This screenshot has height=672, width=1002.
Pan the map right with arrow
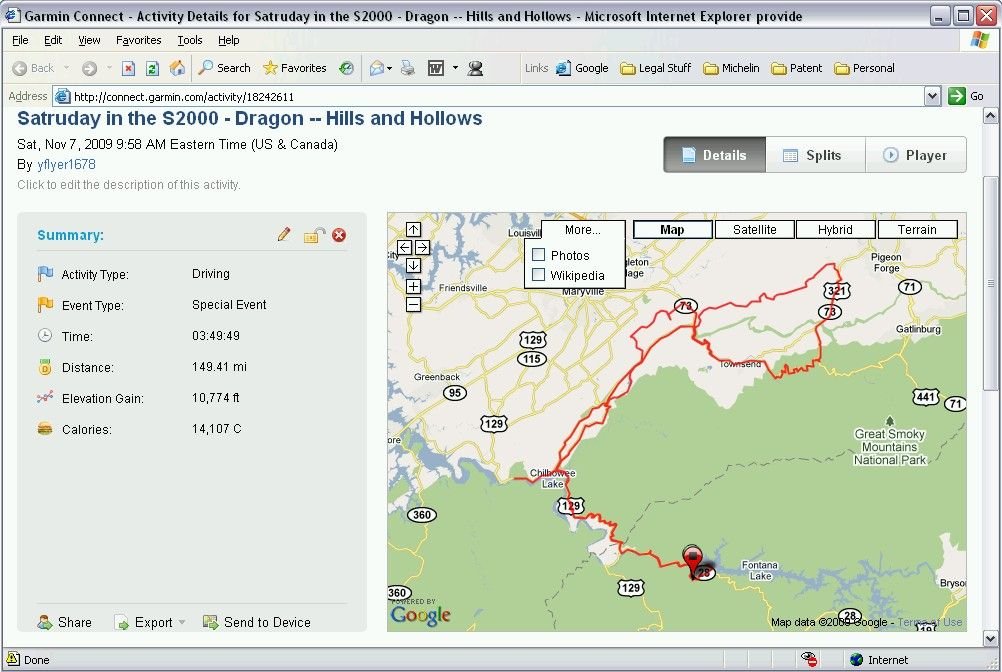tap(422, 247)
